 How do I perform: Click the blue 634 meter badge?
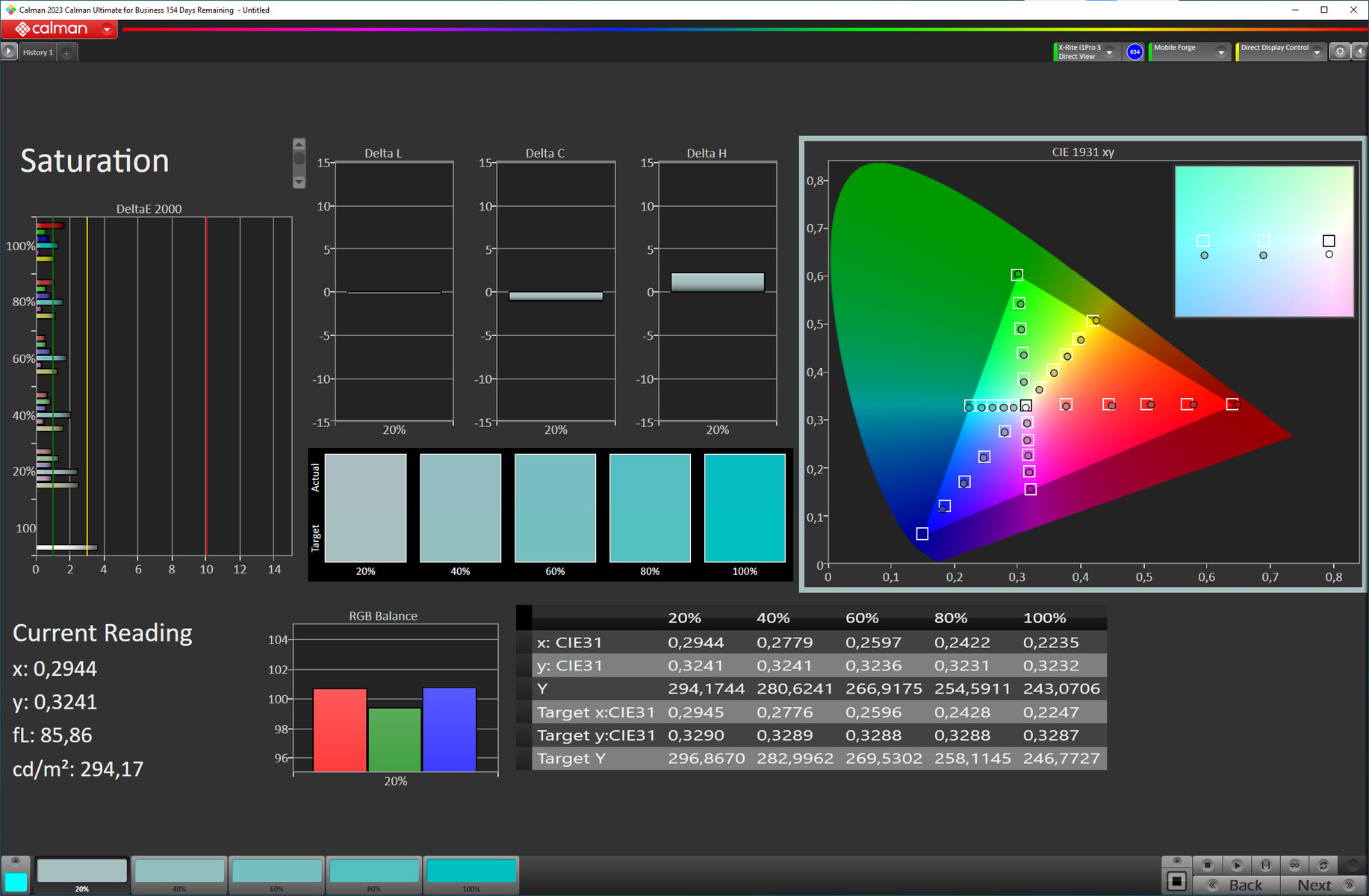1134,52
